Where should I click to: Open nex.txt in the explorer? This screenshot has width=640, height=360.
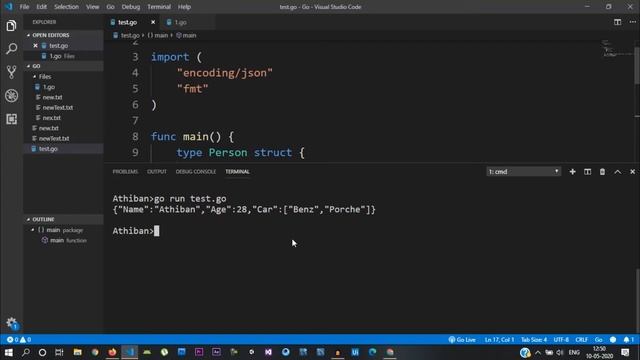63,118
